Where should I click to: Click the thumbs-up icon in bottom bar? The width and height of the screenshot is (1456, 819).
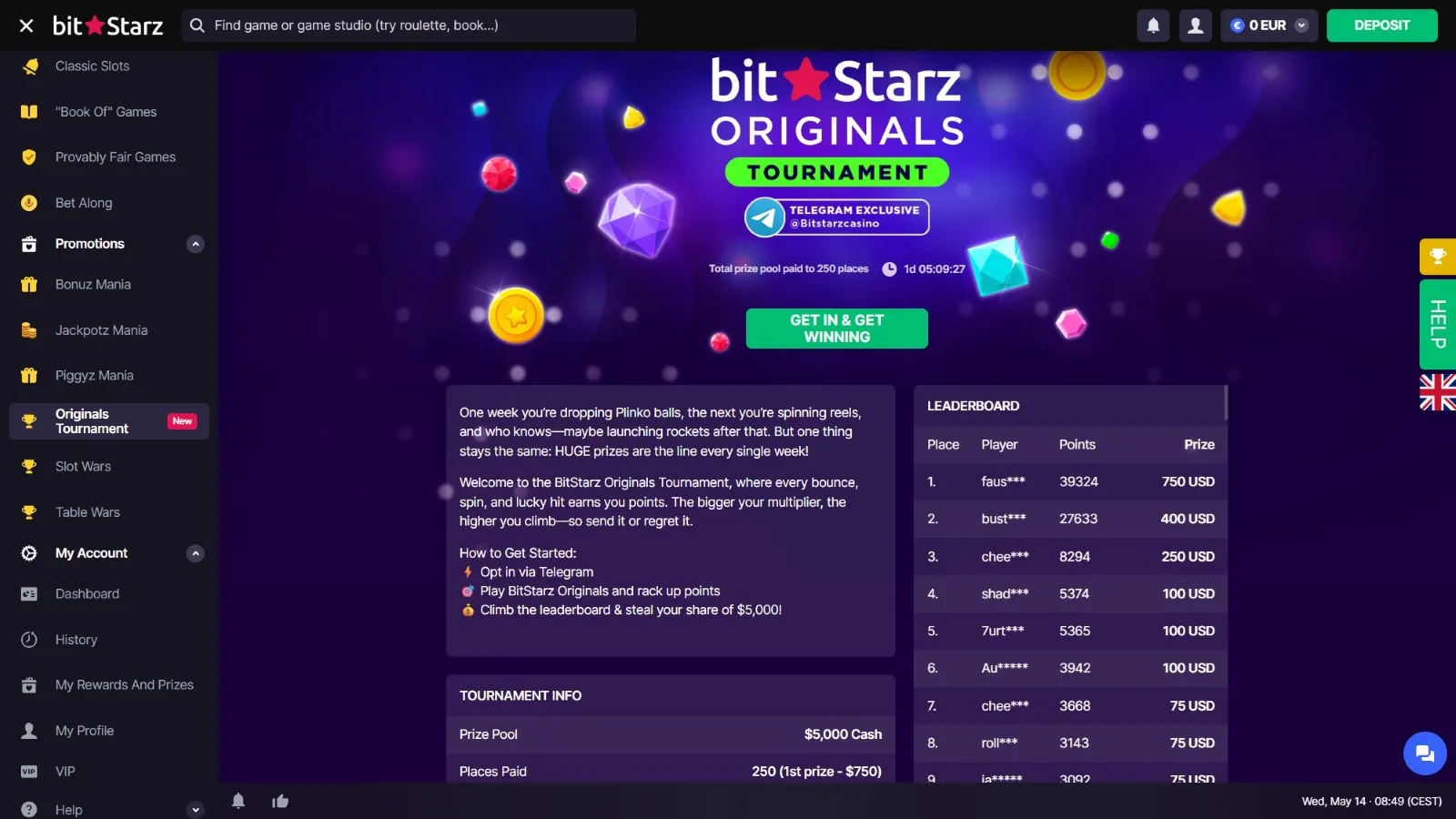point(280,801)
